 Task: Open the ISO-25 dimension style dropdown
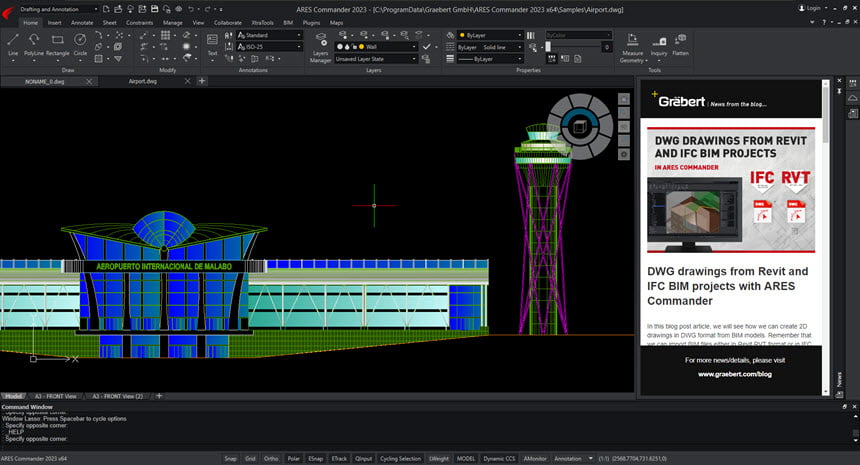click(269, 47)
